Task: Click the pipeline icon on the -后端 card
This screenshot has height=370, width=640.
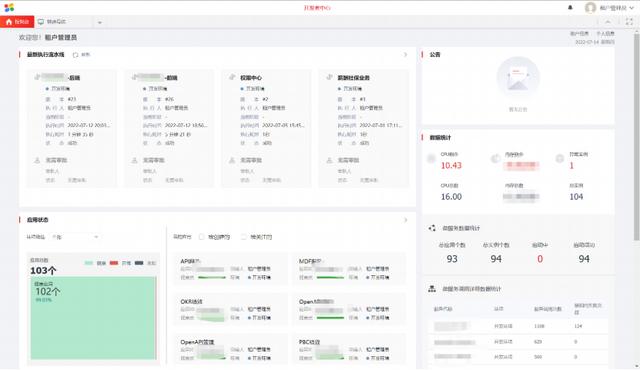Action: pyautogui.click(x=37, y=77)
